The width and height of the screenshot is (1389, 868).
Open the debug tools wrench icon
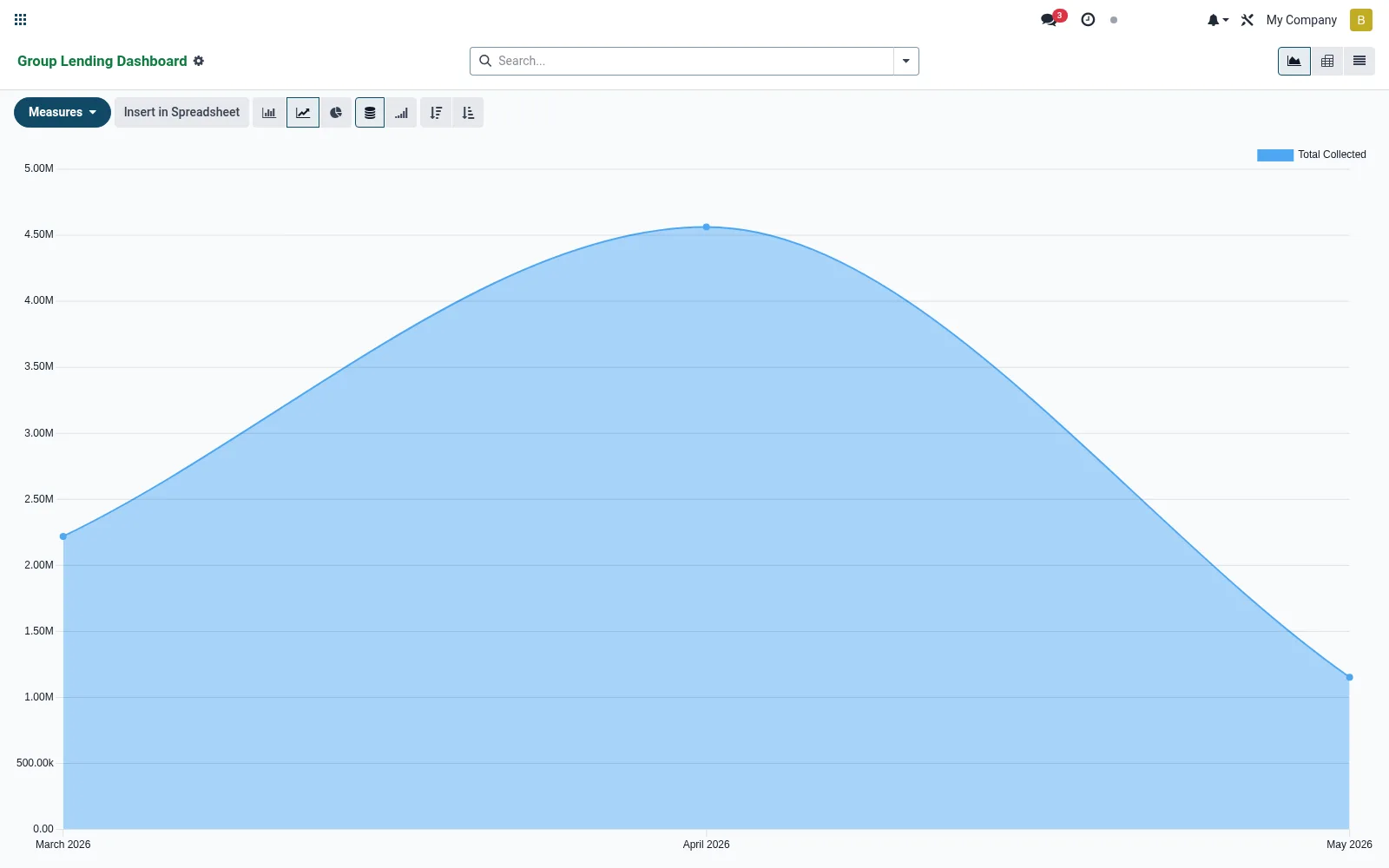click(1247, 20)
